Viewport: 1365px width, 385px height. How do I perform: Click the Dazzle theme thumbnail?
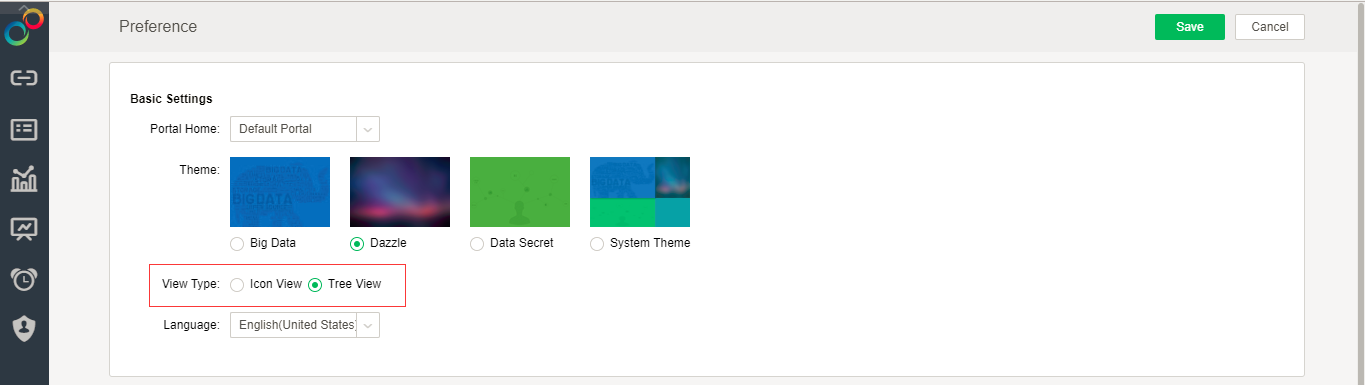coord(400,192)
